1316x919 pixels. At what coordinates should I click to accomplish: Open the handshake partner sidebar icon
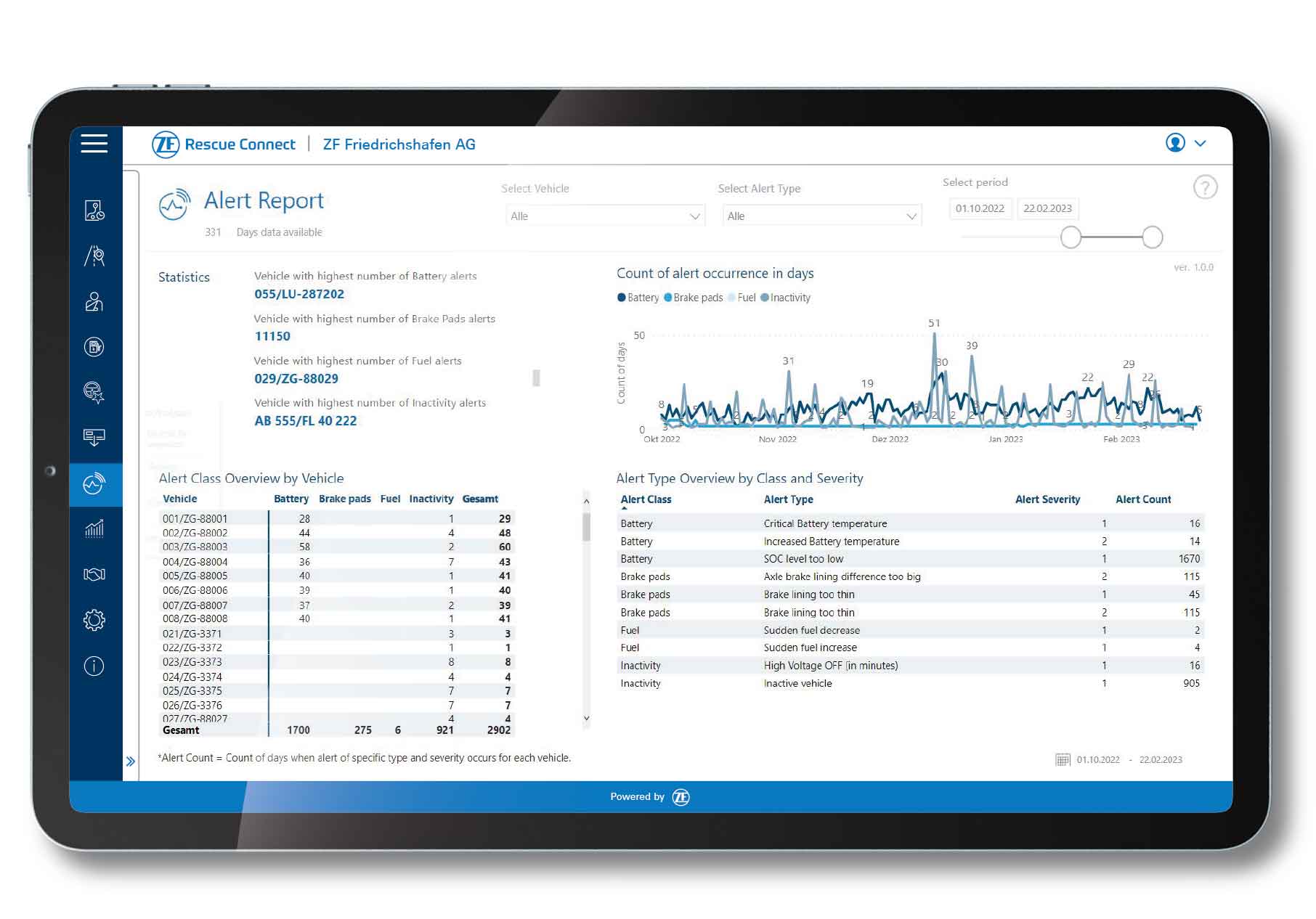tap(94, 573)
